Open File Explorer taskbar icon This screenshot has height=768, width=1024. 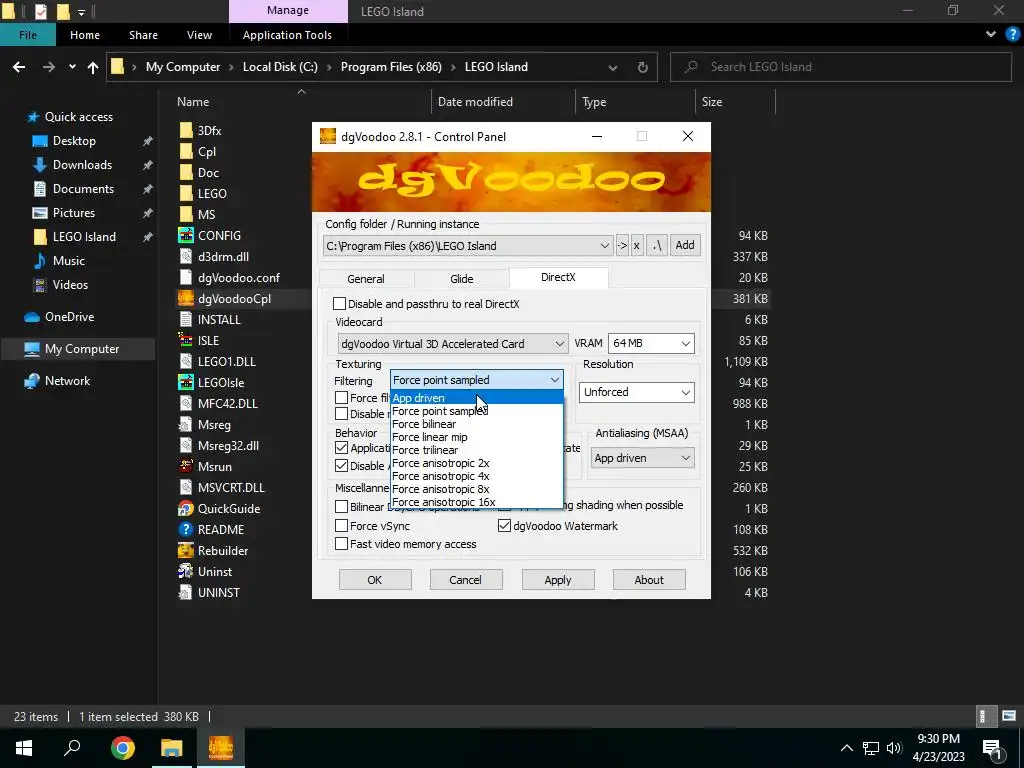(172, 748)
